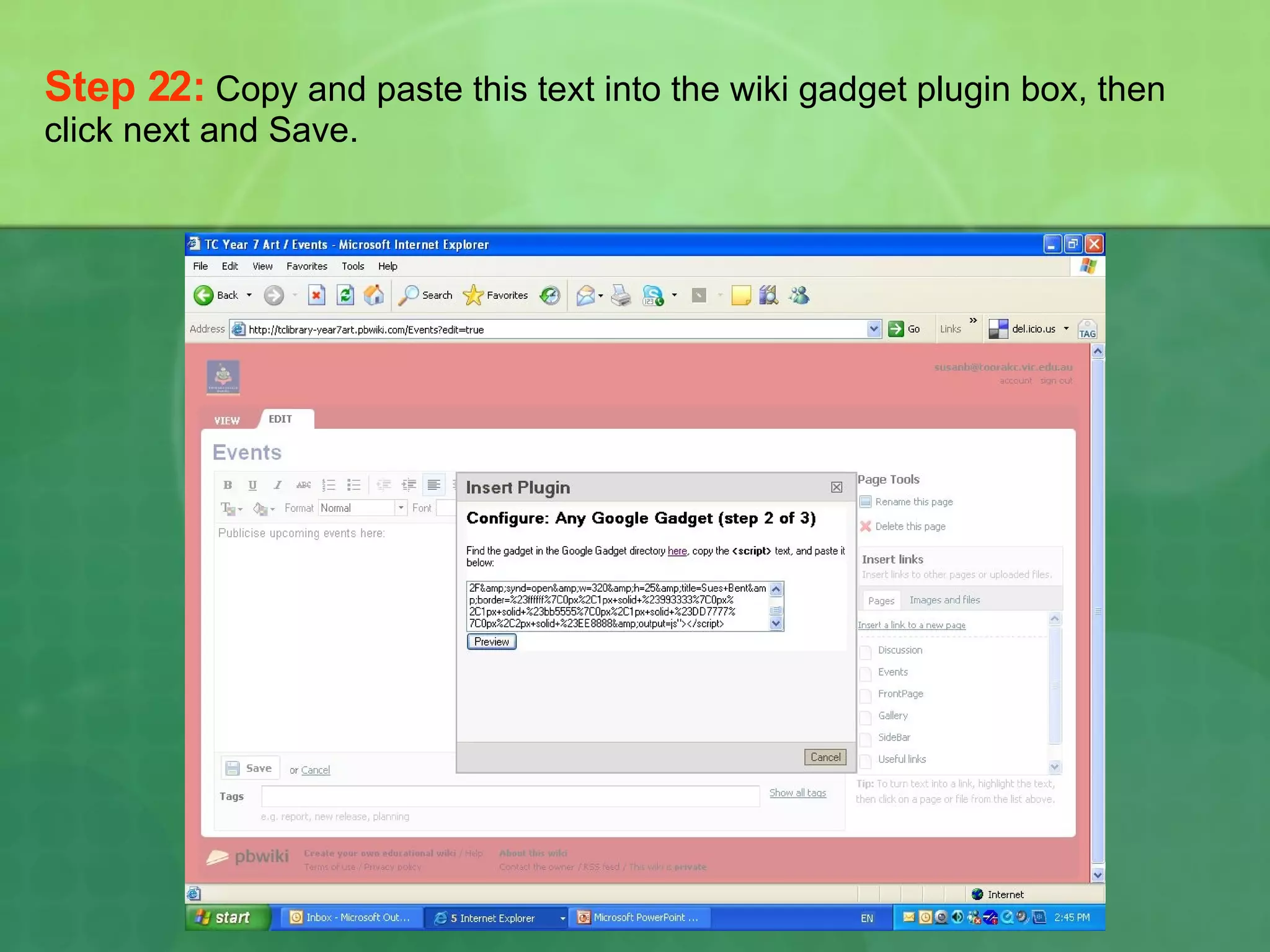Image resolution: width=1270 pixels, height=952 pixels.
Task: Click the Cancel link beside Save
Action: [x=316, y=770]
